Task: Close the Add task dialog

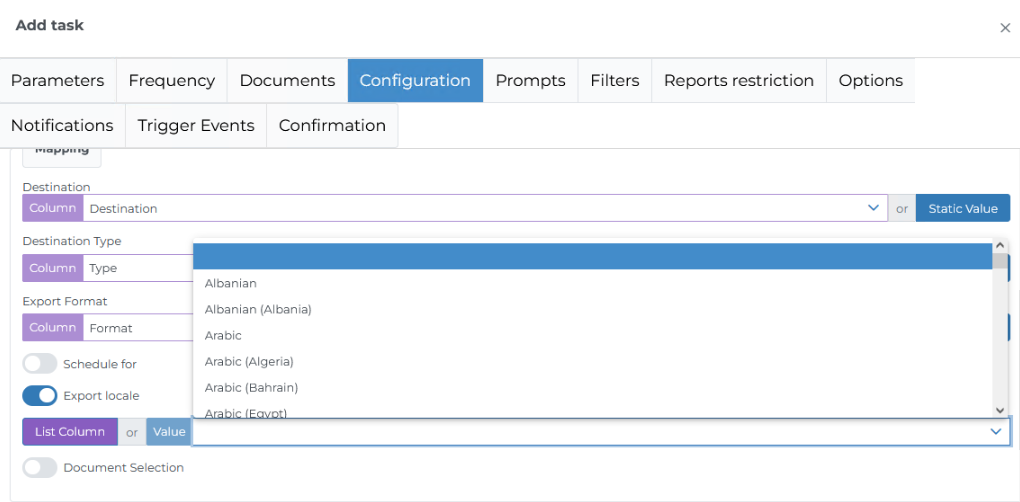Action: [x=1005, y=28]
